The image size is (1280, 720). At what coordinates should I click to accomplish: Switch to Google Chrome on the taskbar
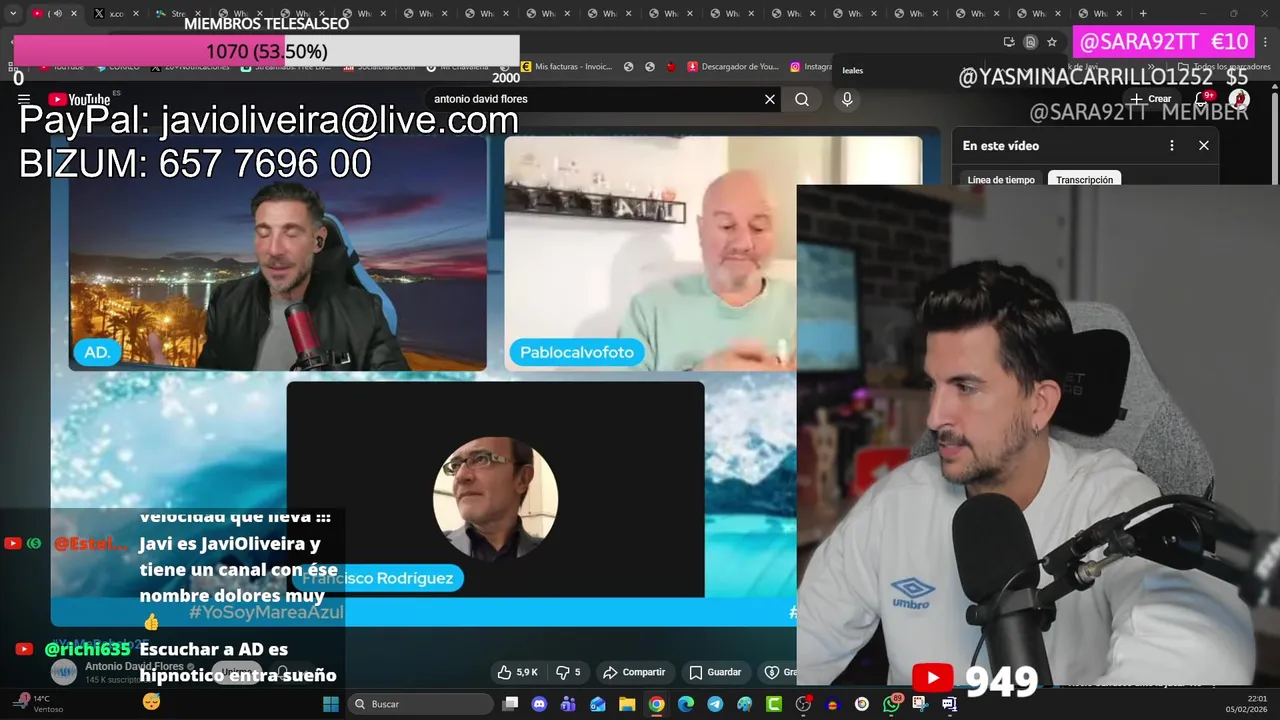point(656,704)
